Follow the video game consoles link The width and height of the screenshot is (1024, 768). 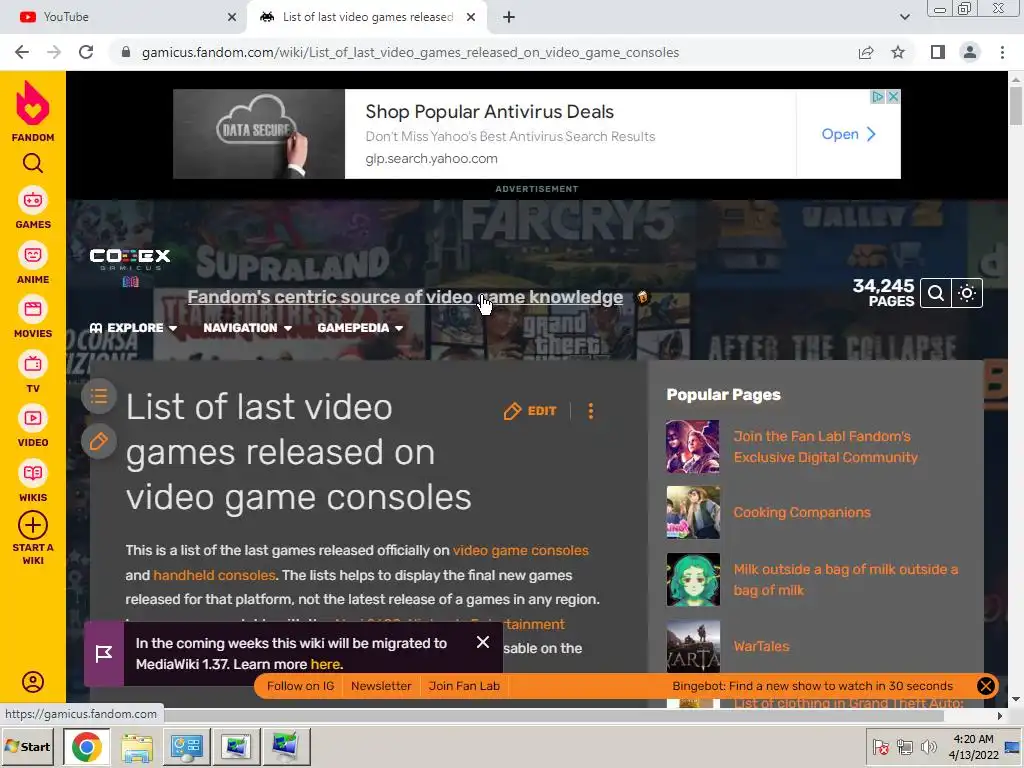point(520,551)
